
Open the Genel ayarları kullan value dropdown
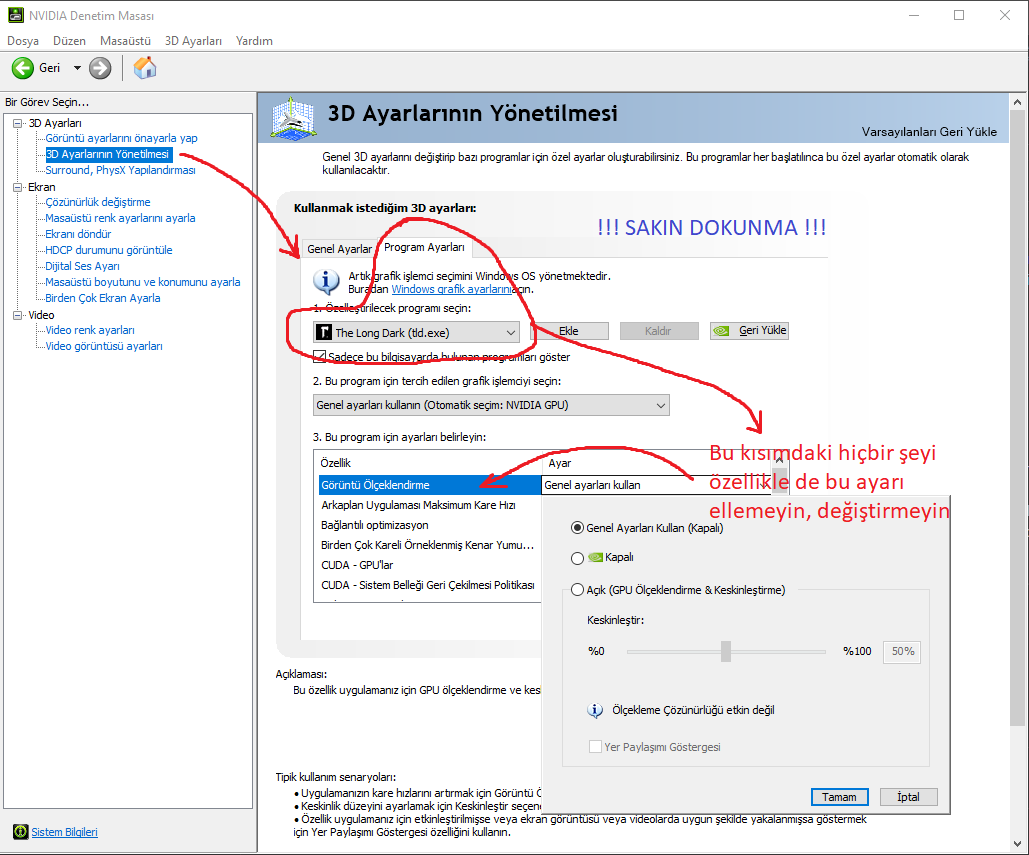point(655,486)
